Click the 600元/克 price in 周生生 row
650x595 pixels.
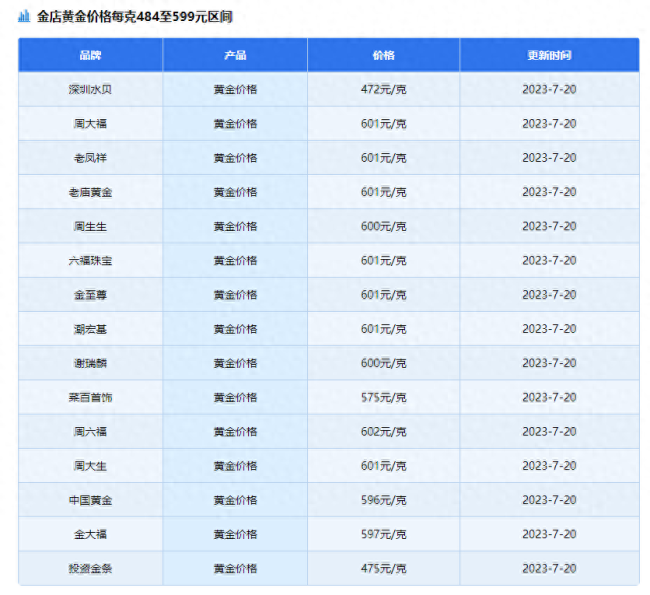(383, 226)
